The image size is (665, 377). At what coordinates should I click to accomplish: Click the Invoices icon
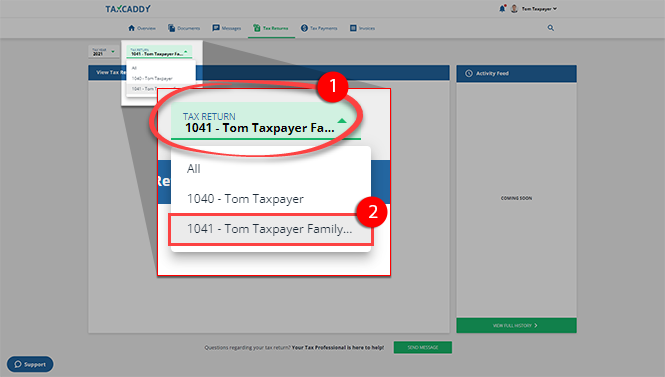coord(353,28)
